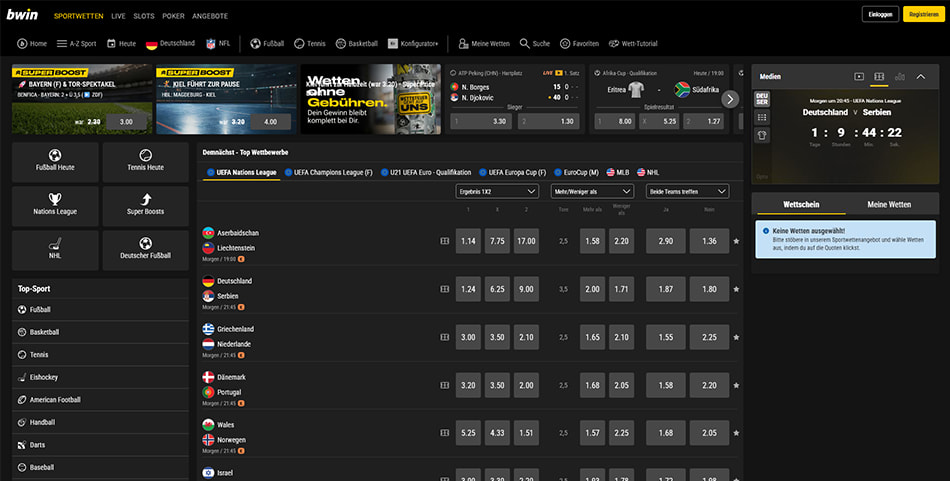This screenshot has height=481, width=950.
Task: Select the pitch view icon in Medien
Action: coord(879,77)
